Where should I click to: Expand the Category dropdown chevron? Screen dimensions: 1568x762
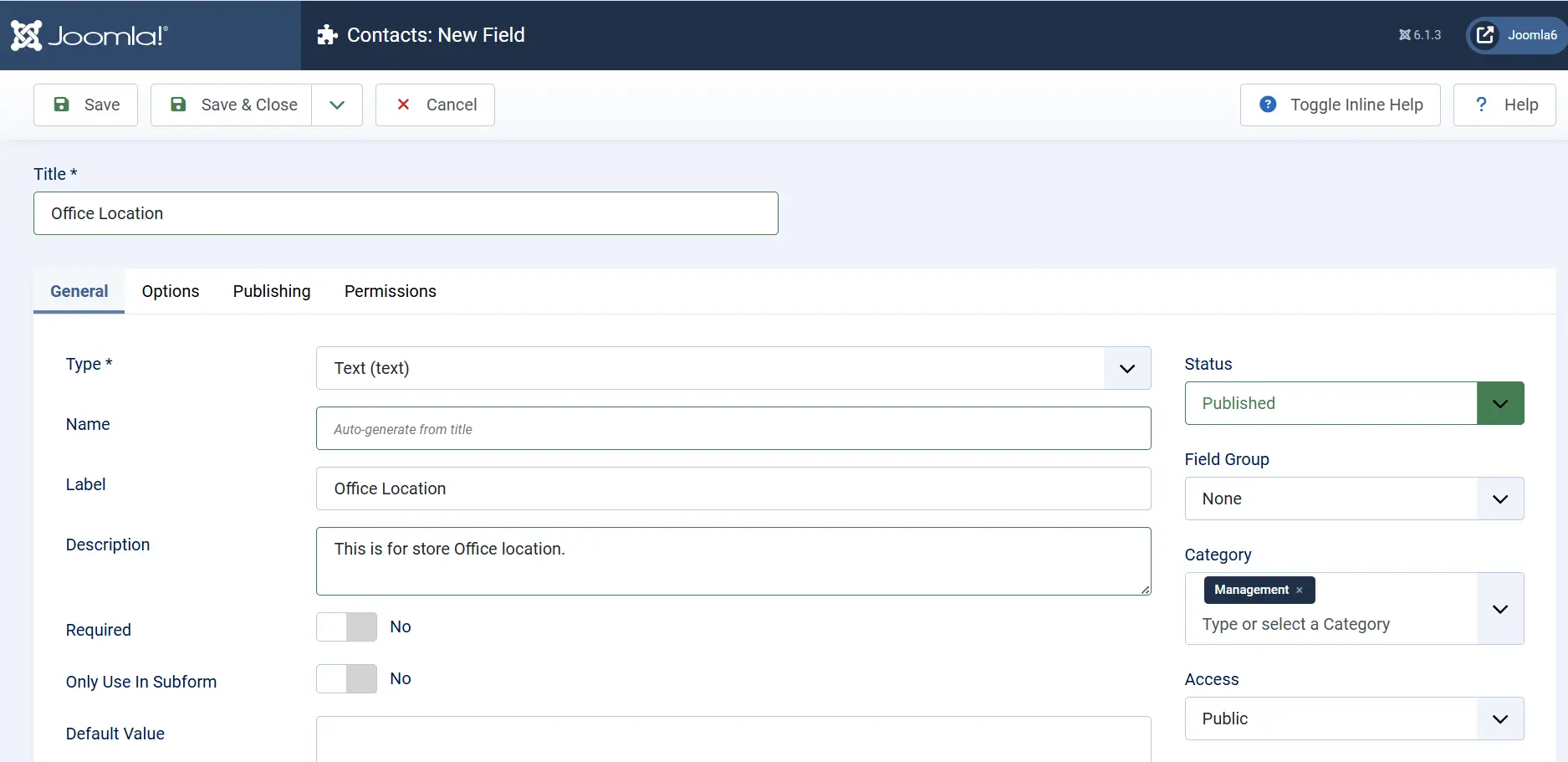1500,609
